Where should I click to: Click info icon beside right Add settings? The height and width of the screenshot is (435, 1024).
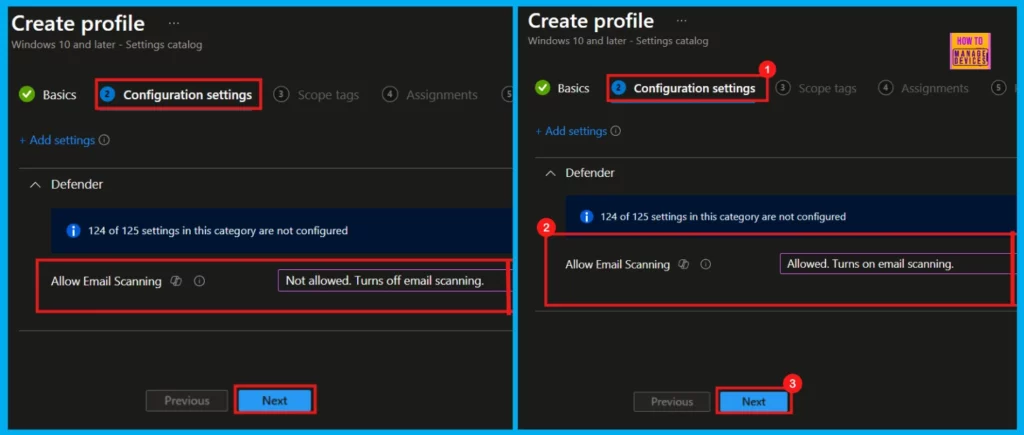(615, 131)
